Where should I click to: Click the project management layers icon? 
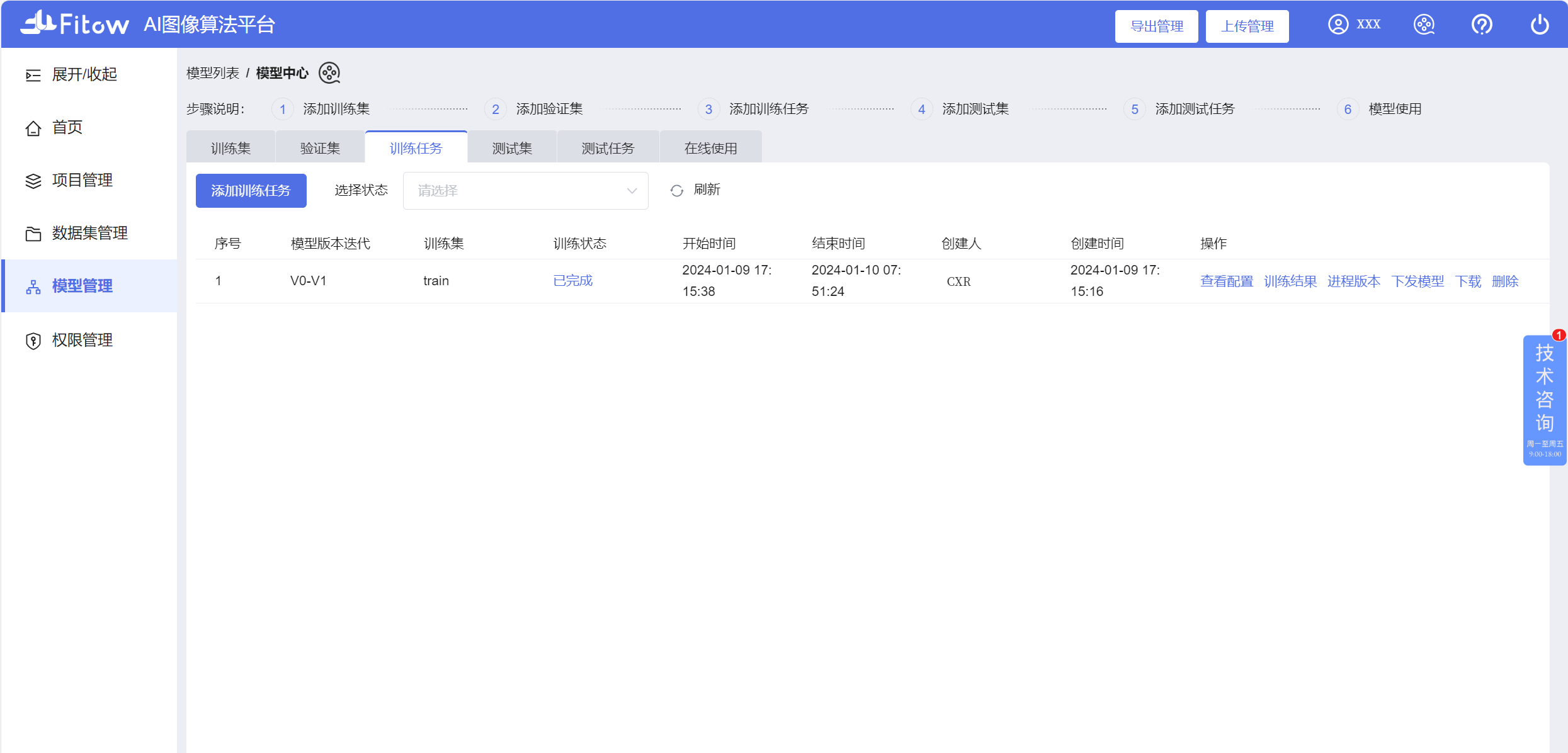(x=33, y=181)
